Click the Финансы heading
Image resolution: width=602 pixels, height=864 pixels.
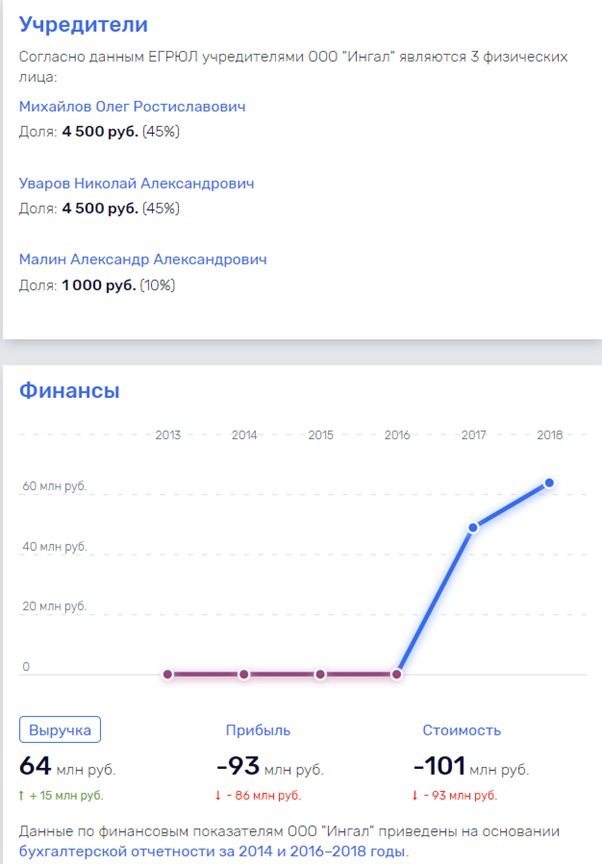69,391
